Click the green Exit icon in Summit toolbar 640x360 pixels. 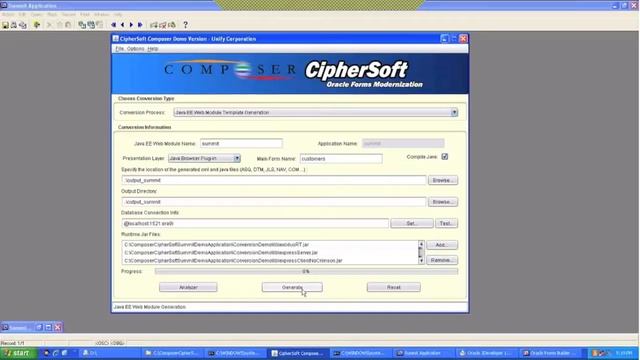[37, 25]
